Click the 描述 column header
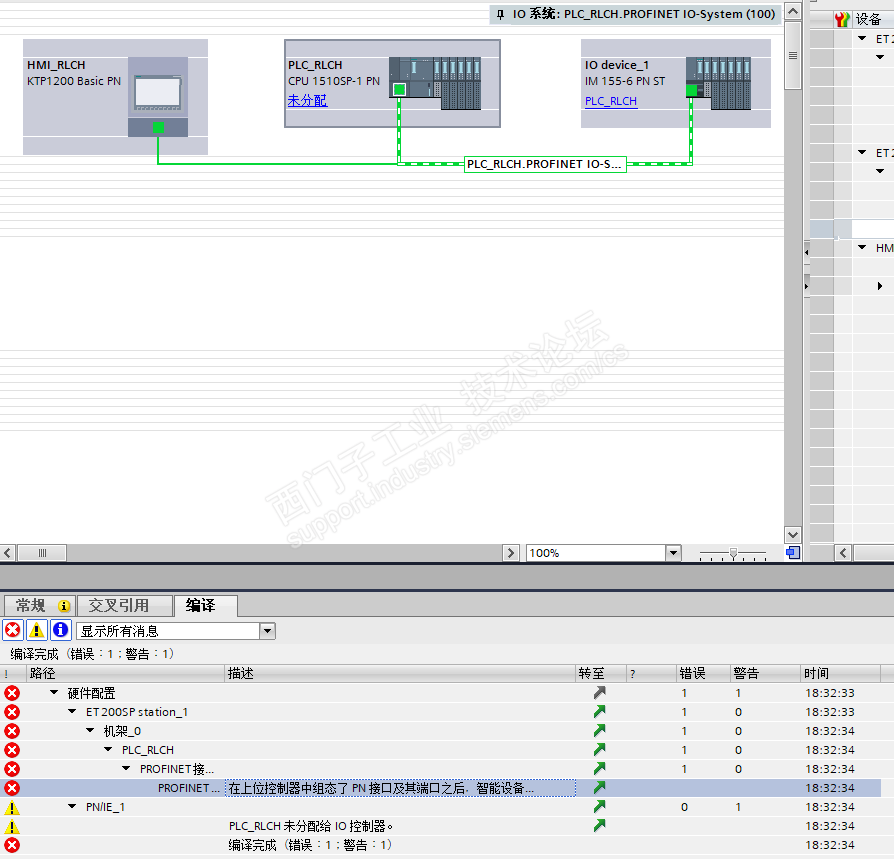This screenshot has height=859, width=894. (400, 673)
